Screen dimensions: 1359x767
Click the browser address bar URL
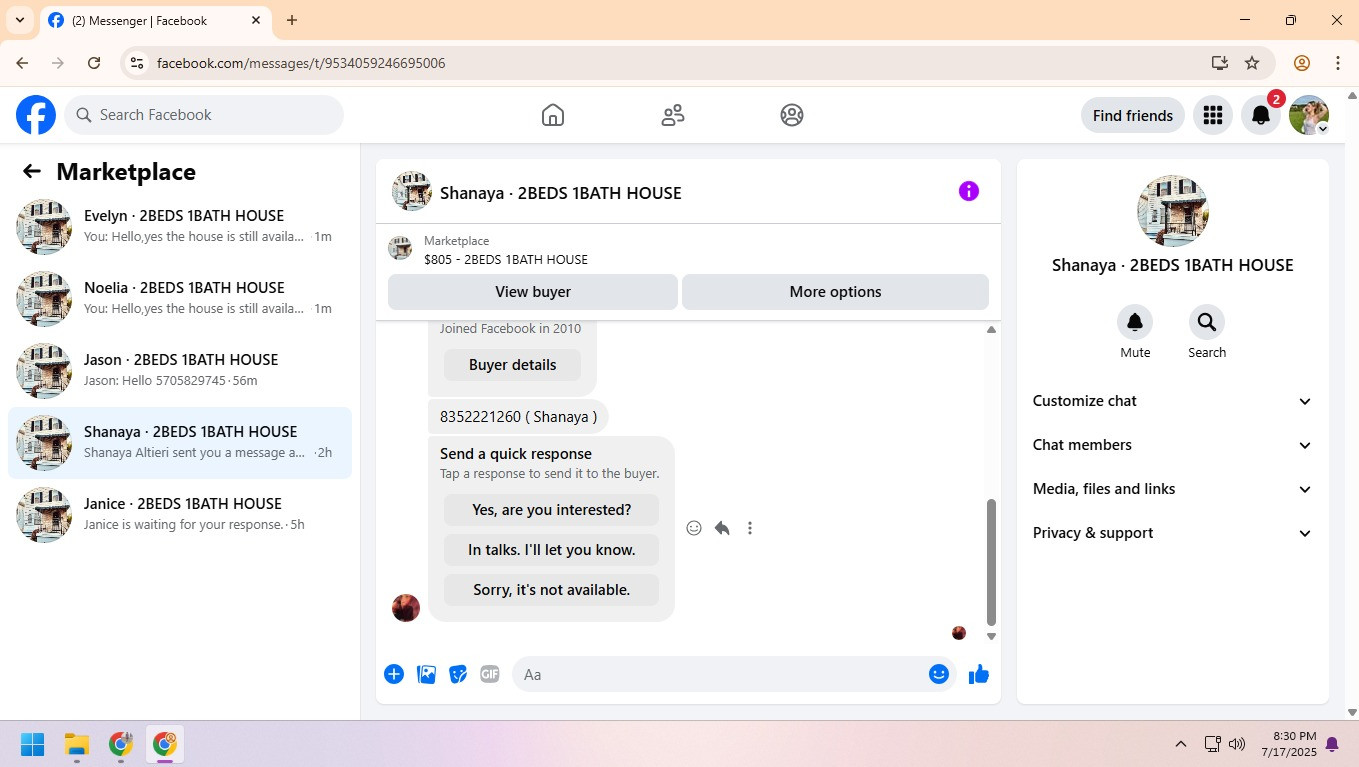[301, 63]
